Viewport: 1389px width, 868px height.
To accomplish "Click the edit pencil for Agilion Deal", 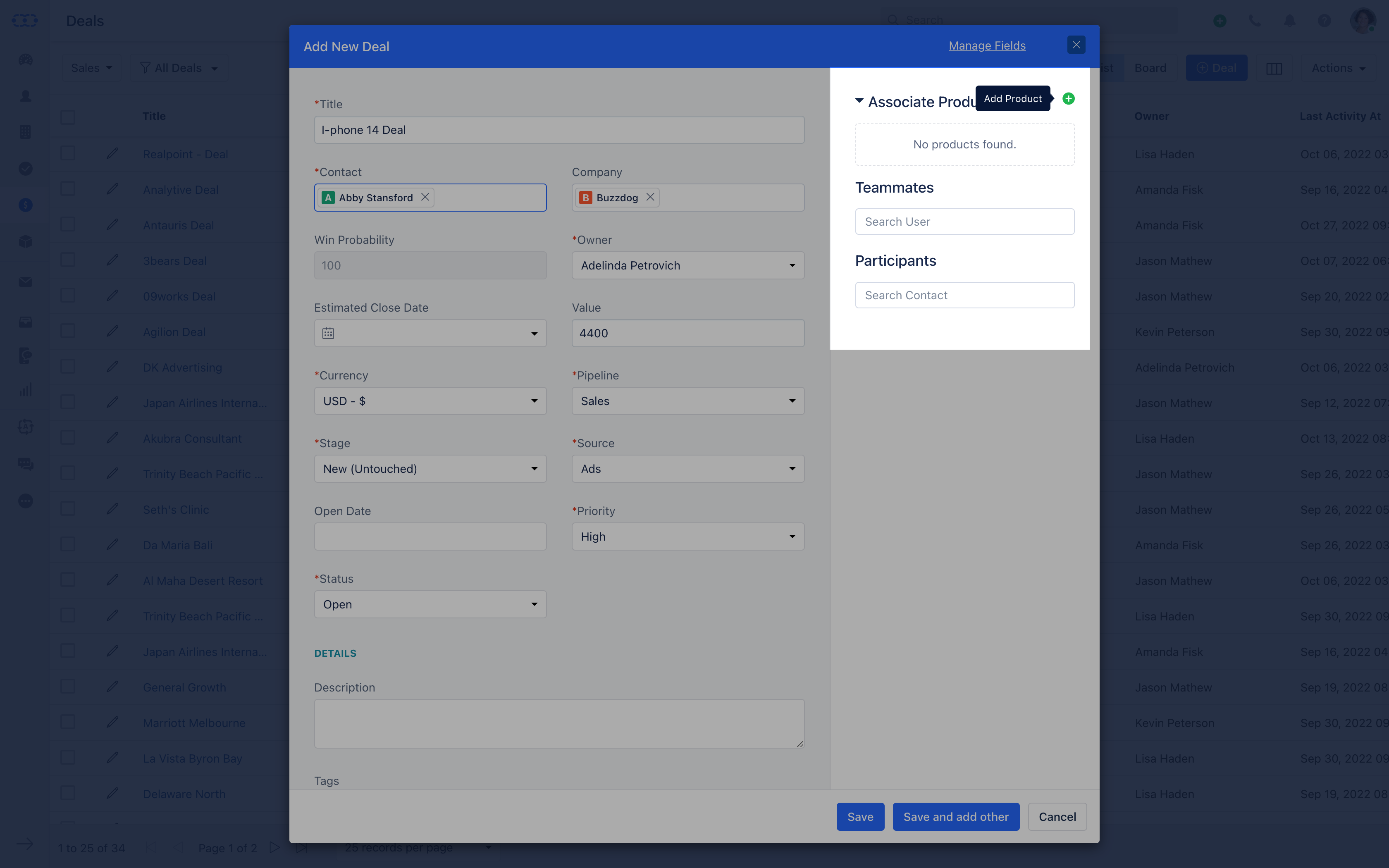I will [112, 331].
